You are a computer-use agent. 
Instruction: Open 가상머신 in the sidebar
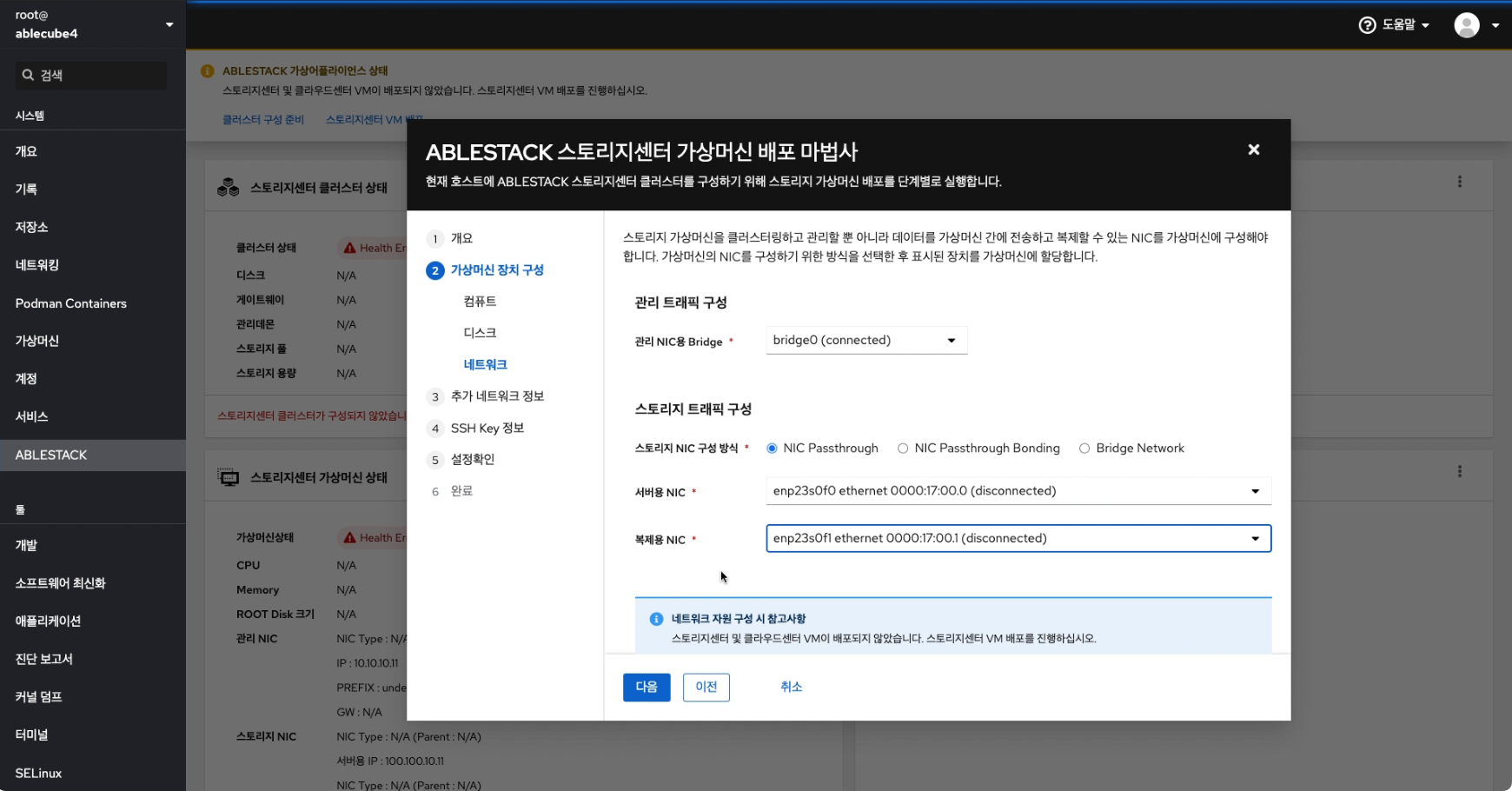click(93, 341)
